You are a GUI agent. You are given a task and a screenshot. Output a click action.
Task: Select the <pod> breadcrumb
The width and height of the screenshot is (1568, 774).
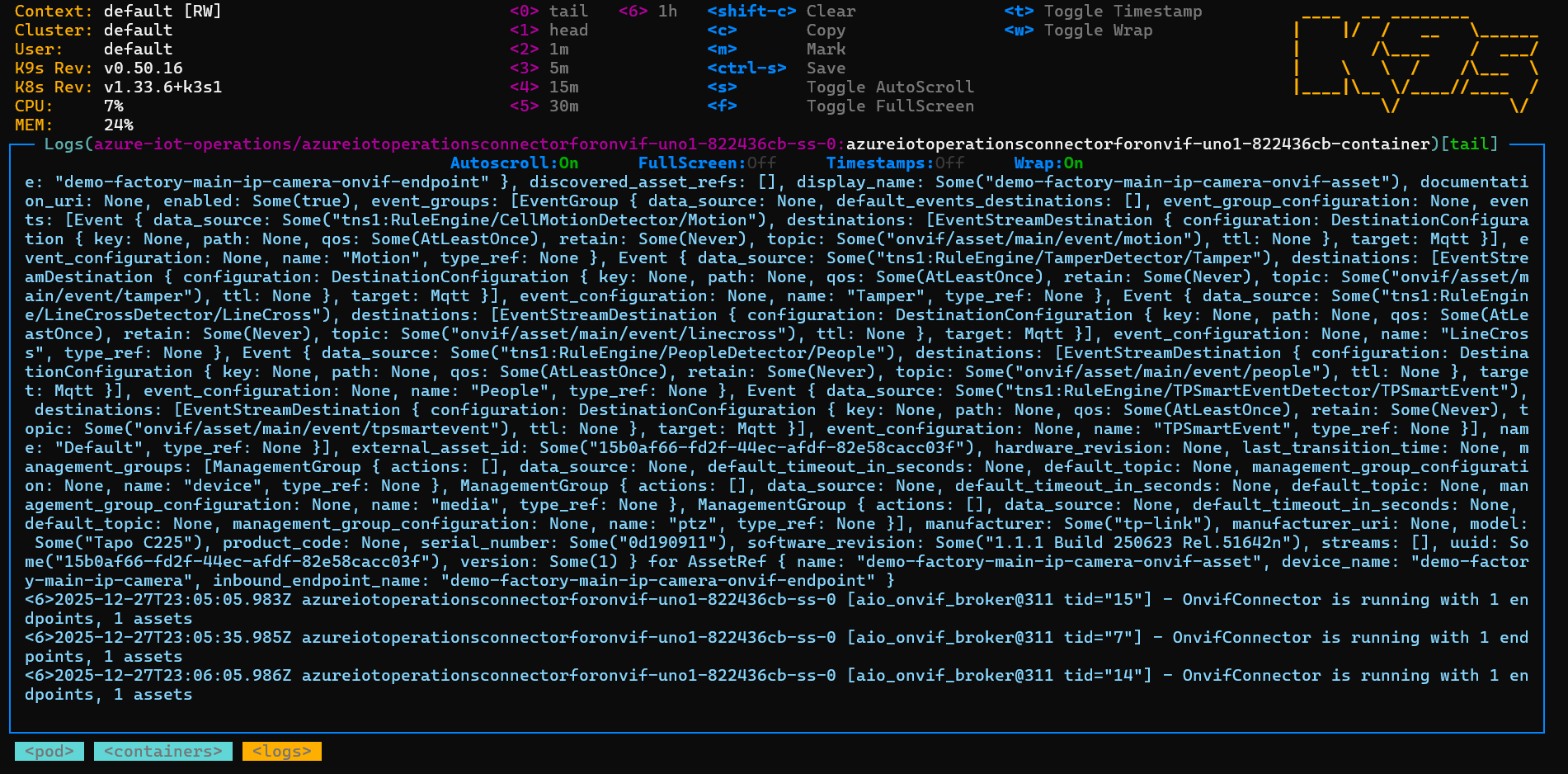[x=49, y=751]
